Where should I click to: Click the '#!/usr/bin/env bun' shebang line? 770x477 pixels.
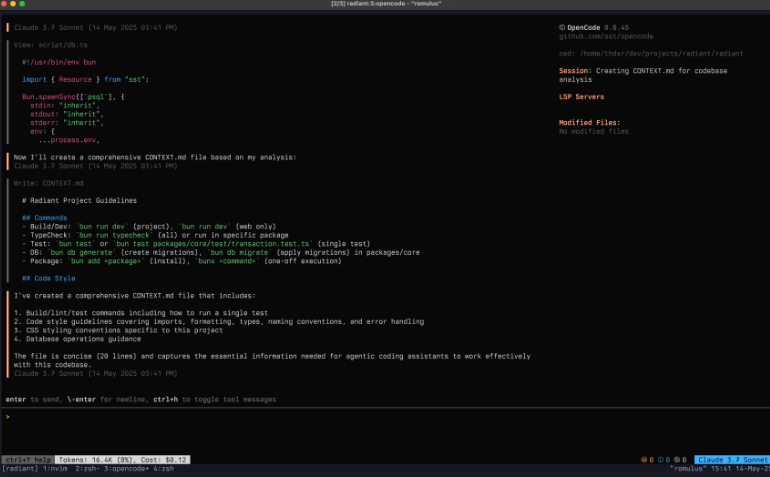click(x=59, y=62)
